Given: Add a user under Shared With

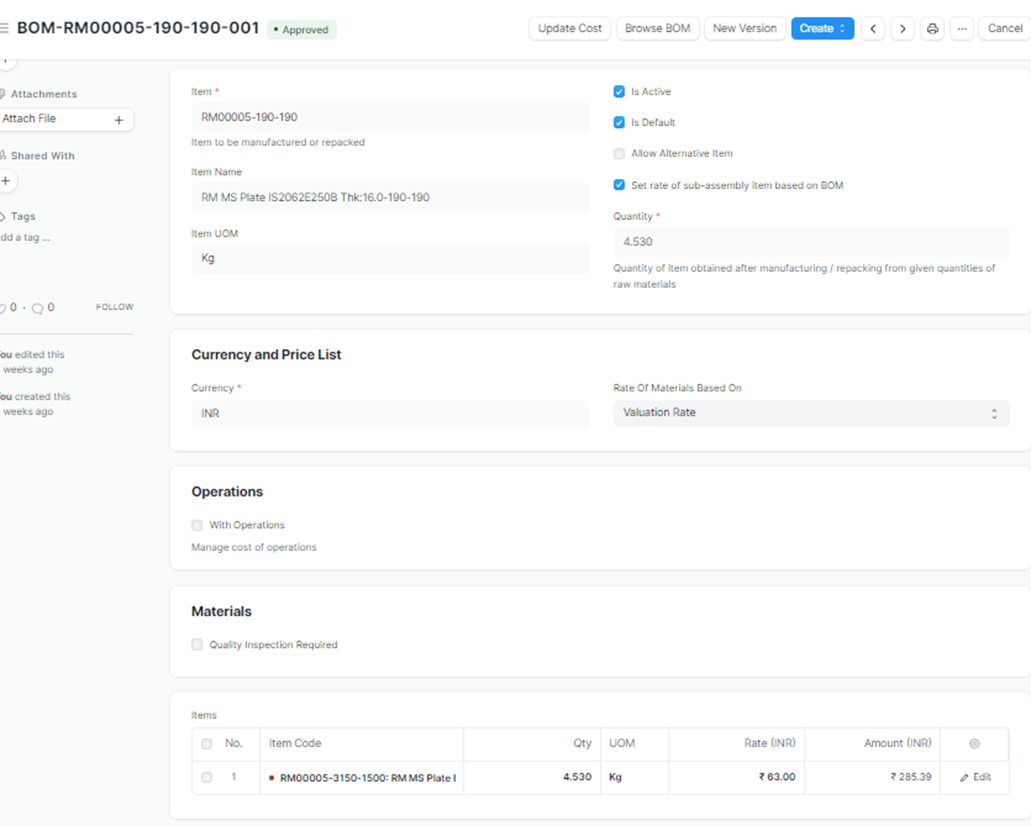Looking at the screenshot, I should pos(6,181).
